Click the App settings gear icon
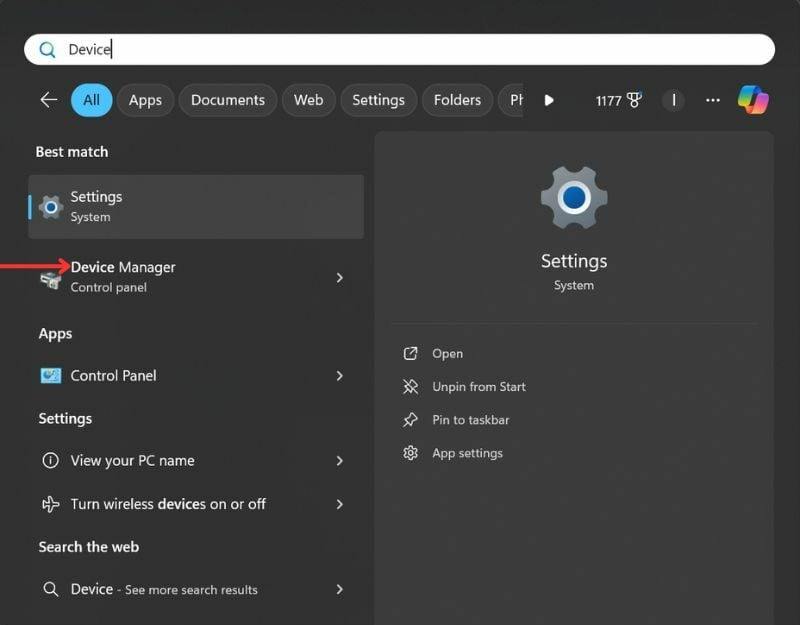Viewport: 800px width, 625px height. 411,453
